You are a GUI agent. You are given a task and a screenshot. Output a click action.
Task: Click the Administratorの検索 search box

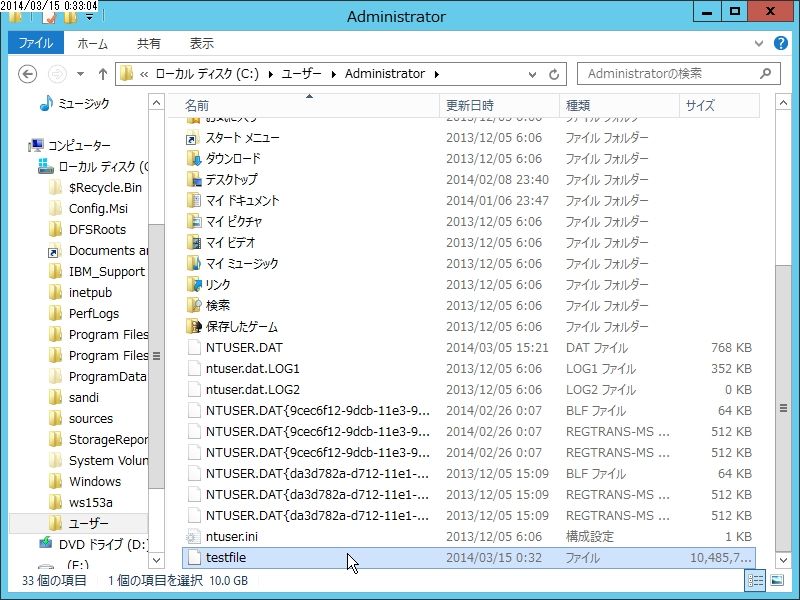(679, 74)
